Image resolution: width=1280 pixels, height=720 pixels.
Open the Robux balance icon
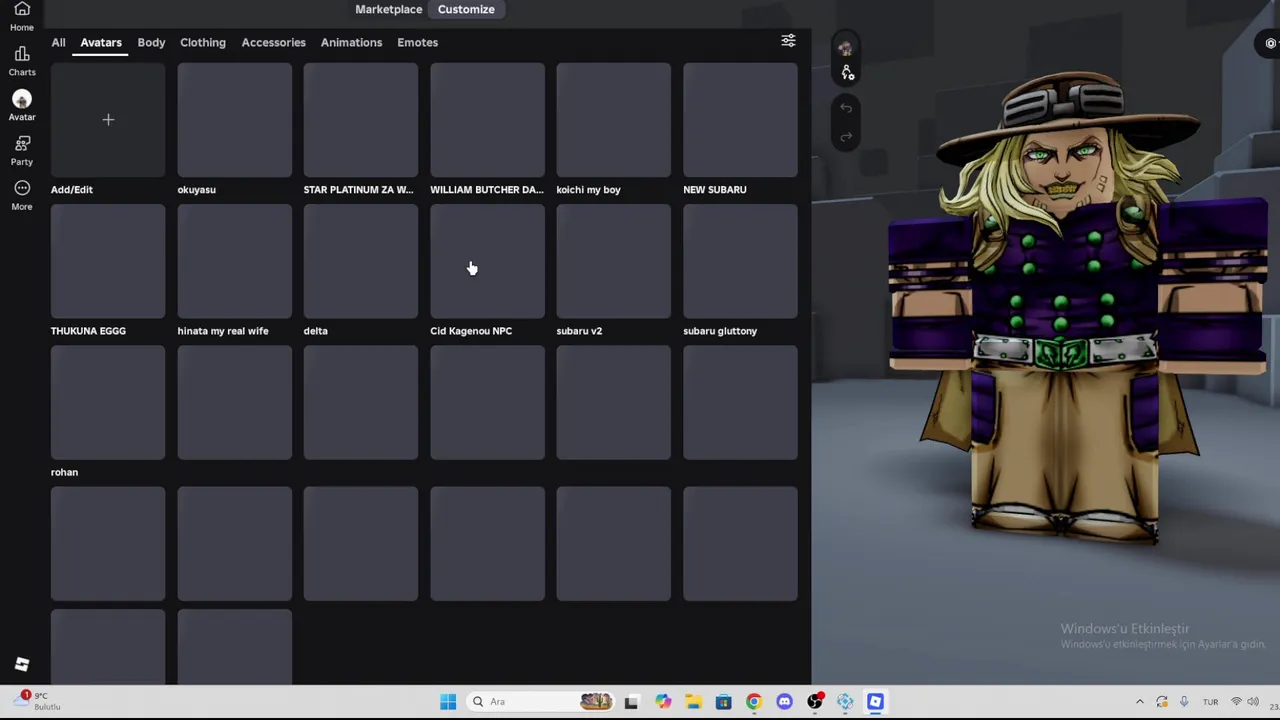[1270, 43]
